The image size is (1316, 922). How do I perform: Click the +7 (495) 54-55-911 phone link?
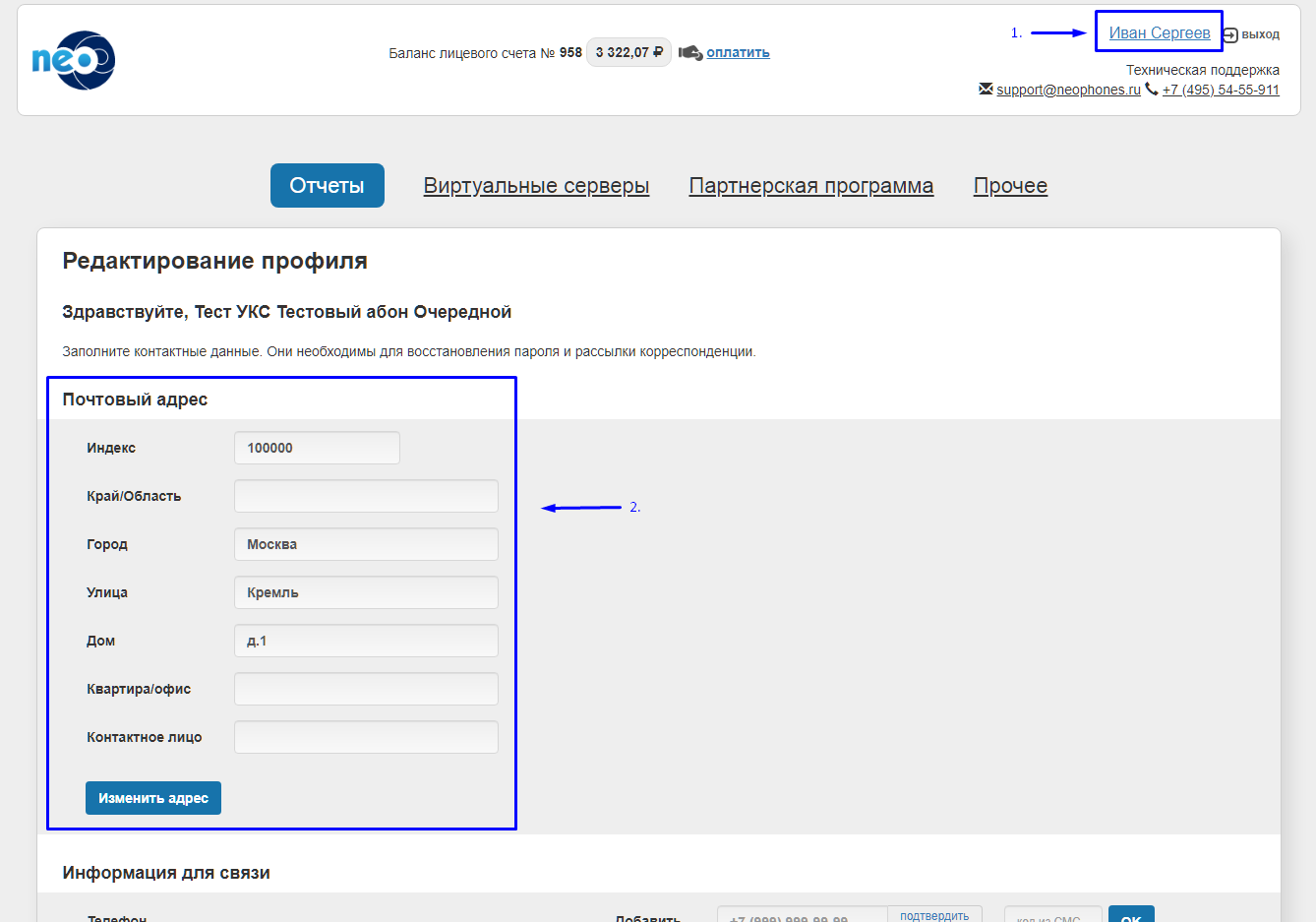pyautogui.click(x=1221, y=90)
